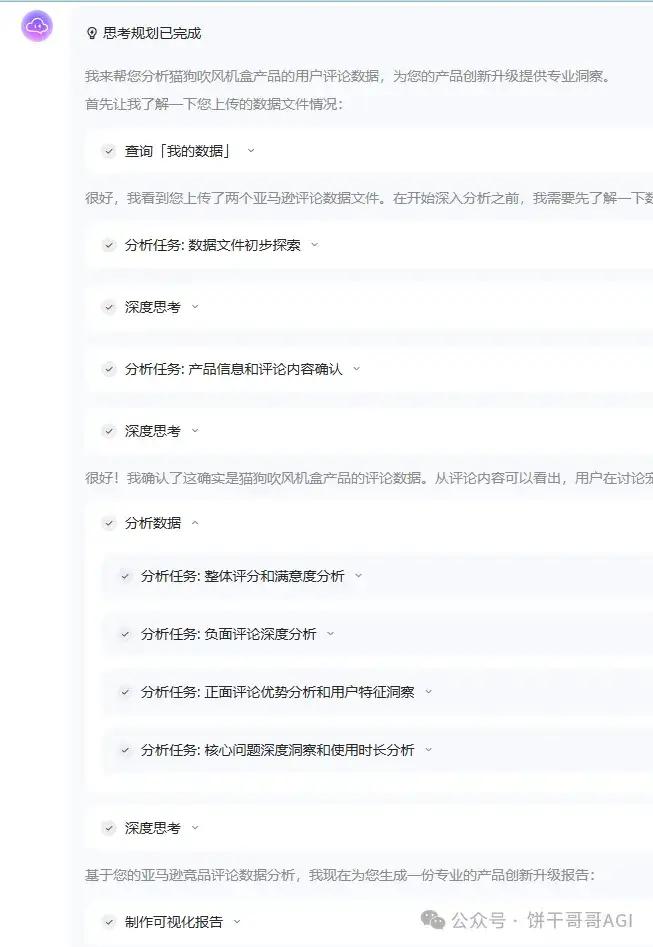
Task: Expand 负面评论深度分析 chevron
Action: [x=330, y=634]
